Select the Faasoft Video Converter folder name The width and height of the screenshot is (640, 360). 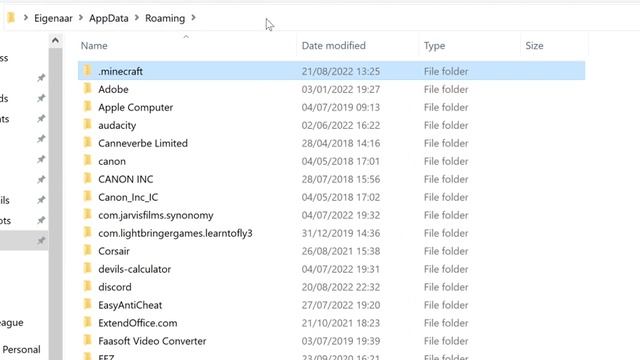pyautogui.click(x=152, y=341)
